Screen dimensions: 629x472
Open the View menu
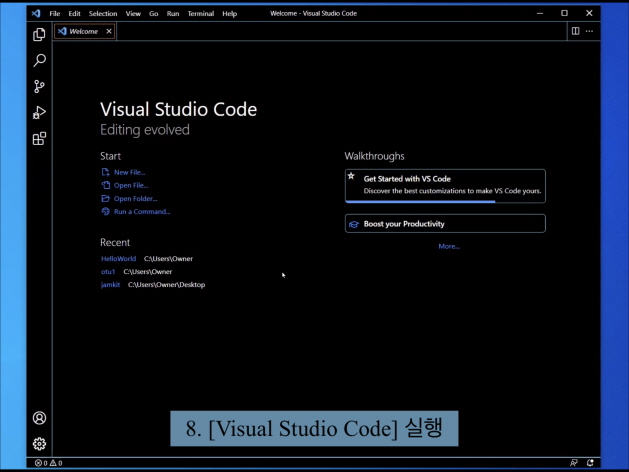coord(133,14)
